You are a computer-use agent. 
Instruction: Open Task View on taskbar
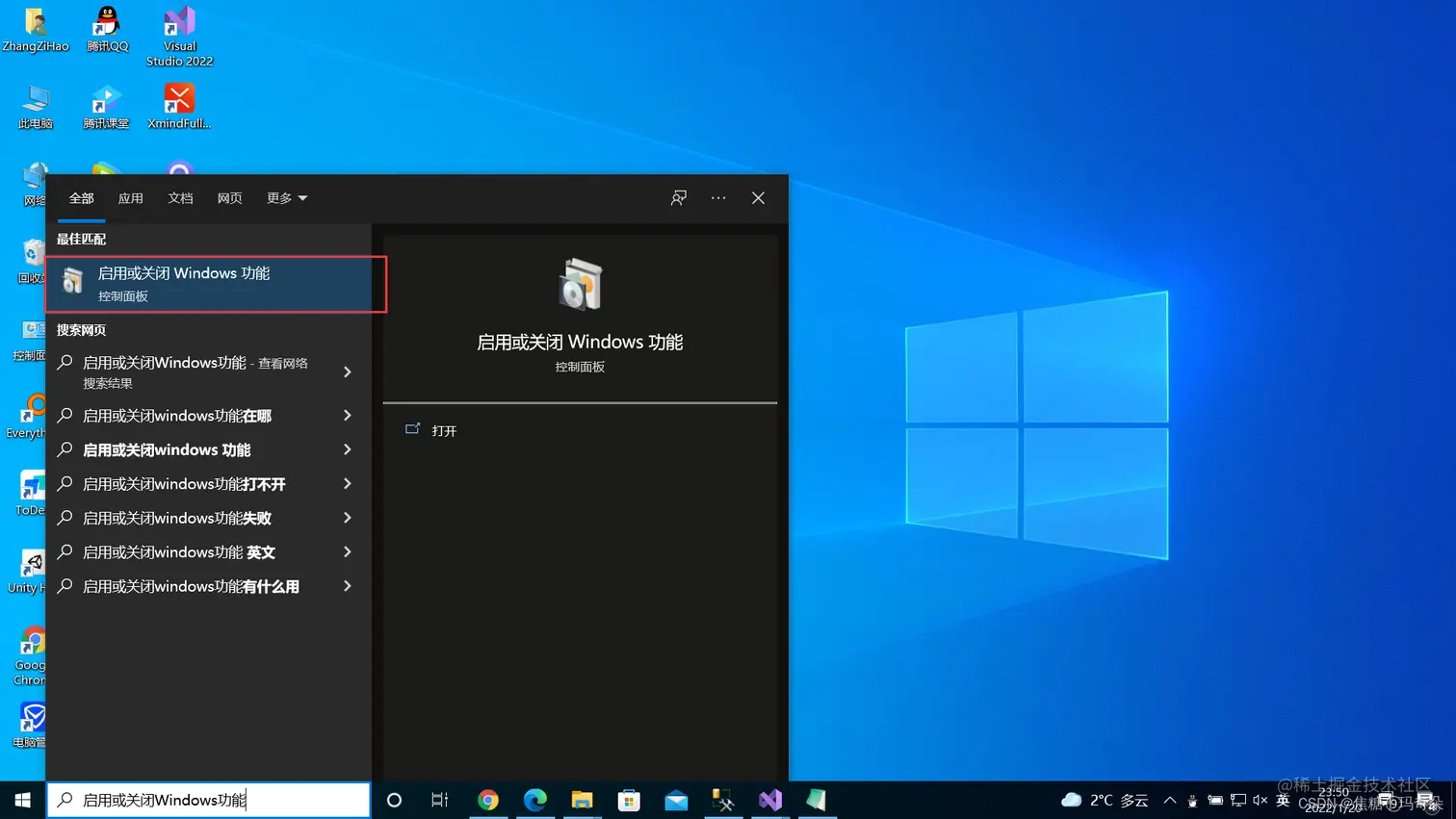coord(440,800)
